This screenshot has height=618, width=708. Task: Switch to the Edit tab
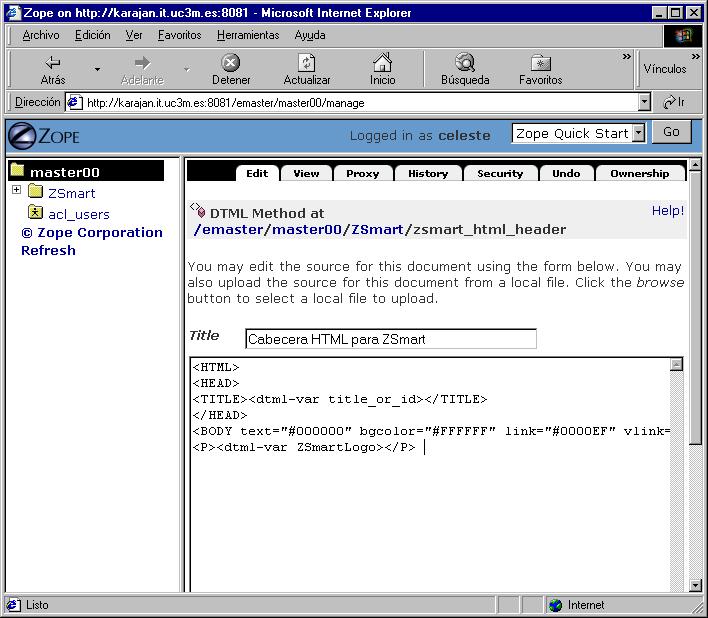pos(257,173)
